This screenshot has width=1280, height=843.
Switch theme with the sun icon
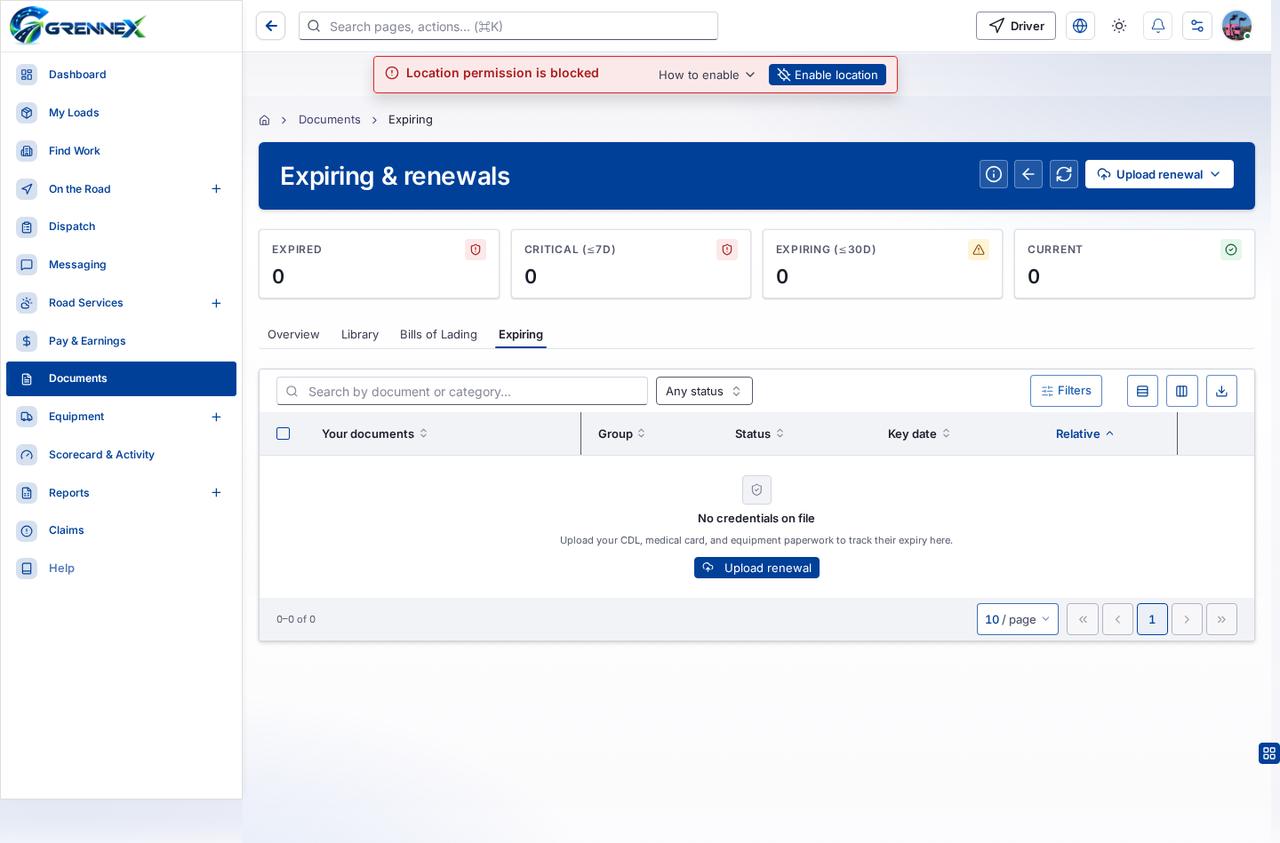click(1119, 26)
